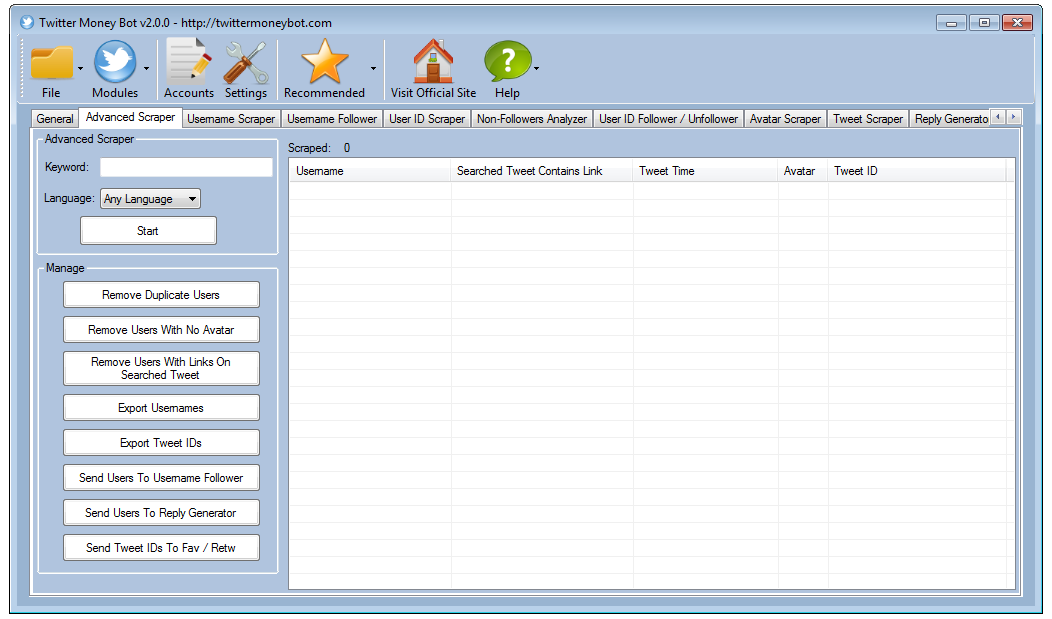Sort by the Username column header

[370, 171]
